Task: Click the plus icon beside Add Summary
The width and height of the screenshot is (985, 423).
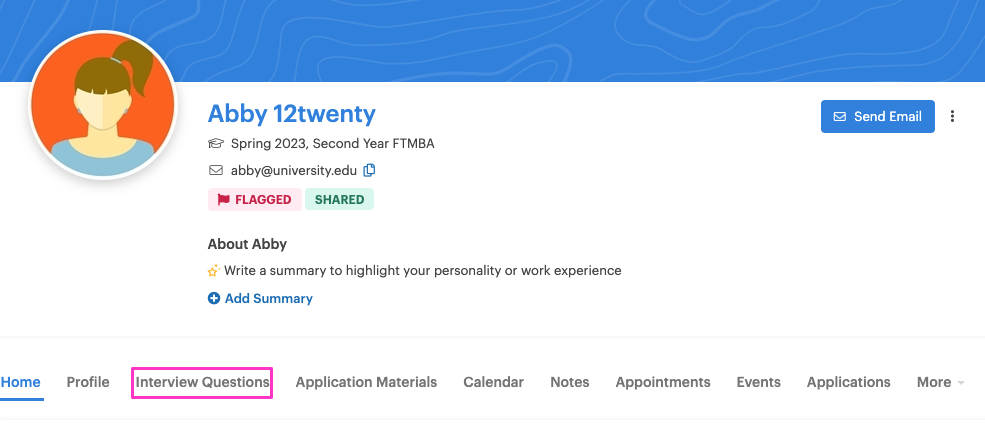Action: 214,299
